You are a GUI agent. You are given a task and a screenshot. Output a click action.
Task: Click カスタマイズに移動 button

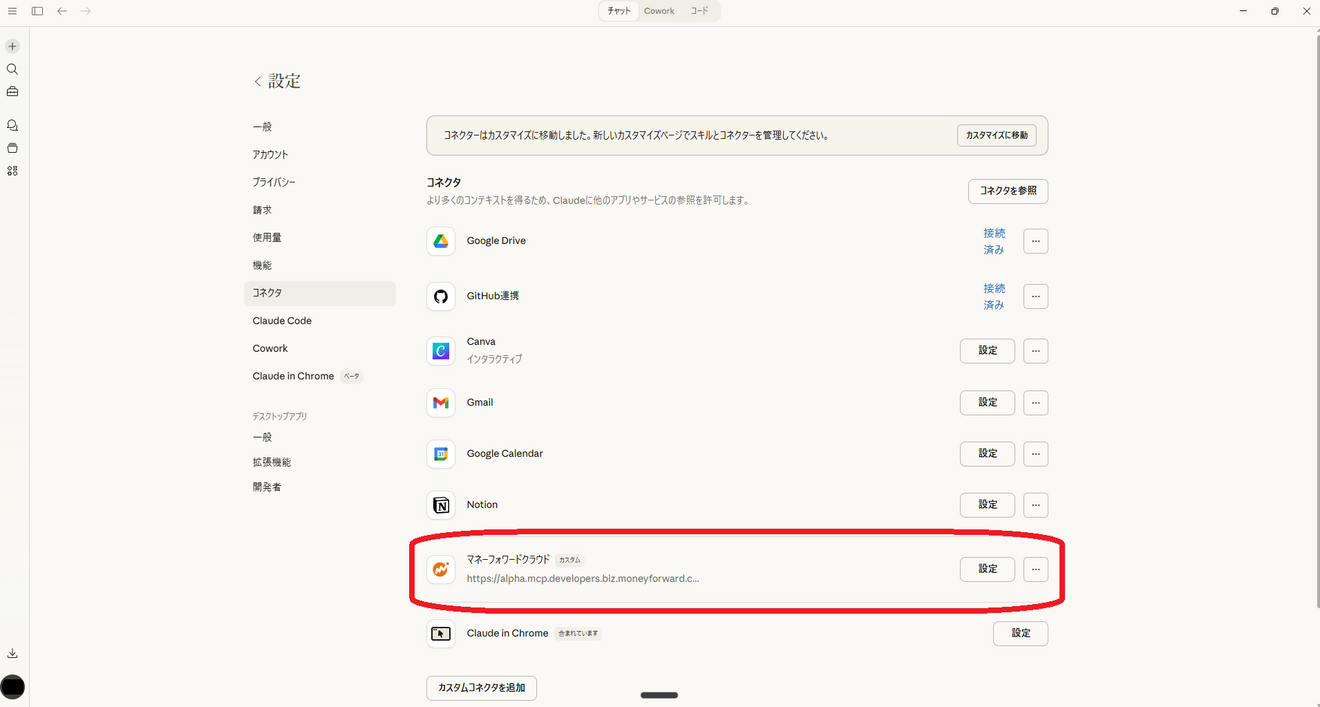tap(996, 135)
